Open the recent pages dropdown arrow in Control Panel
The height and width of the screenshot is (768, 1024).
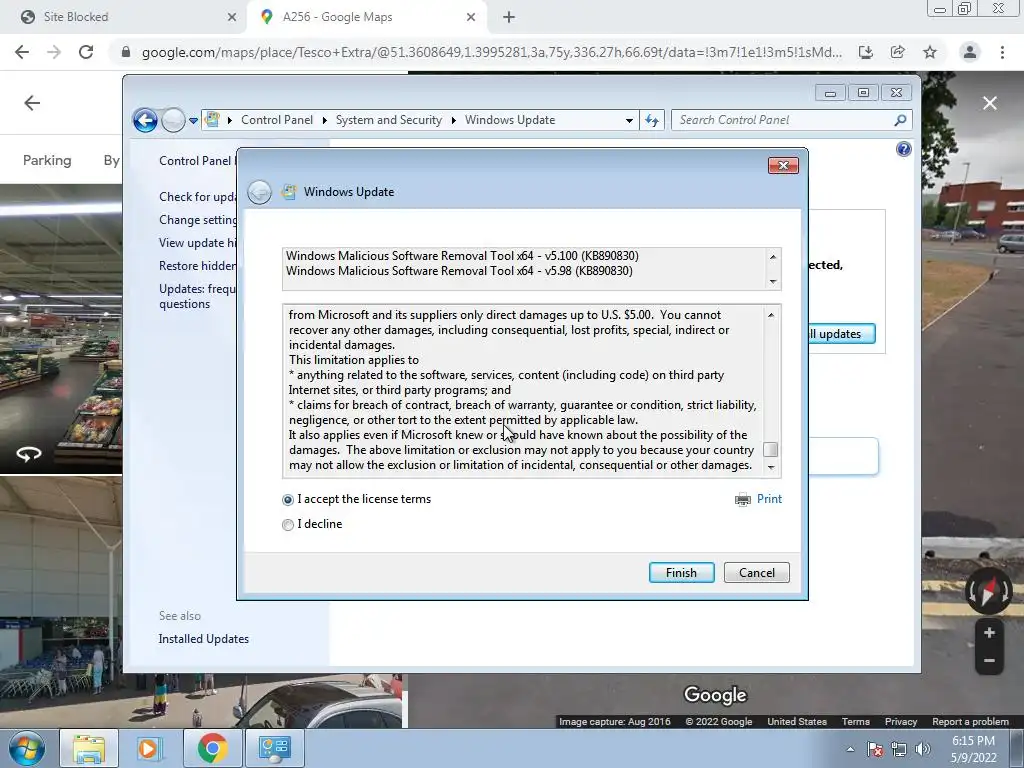coord(193,121)
